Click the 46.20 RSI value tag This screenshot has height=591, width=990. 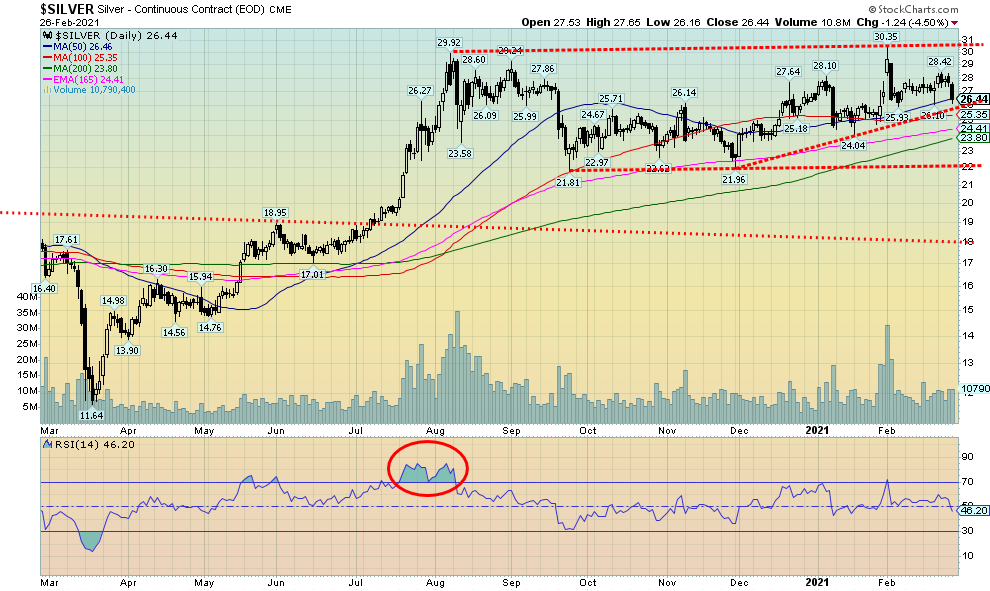[x=973, y=510]
